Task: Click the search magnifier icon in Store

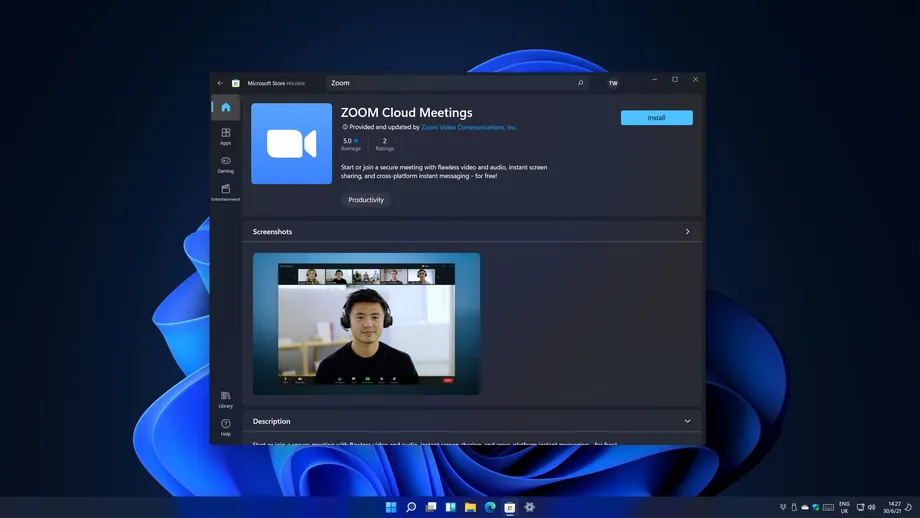Action: pos(580,83)
